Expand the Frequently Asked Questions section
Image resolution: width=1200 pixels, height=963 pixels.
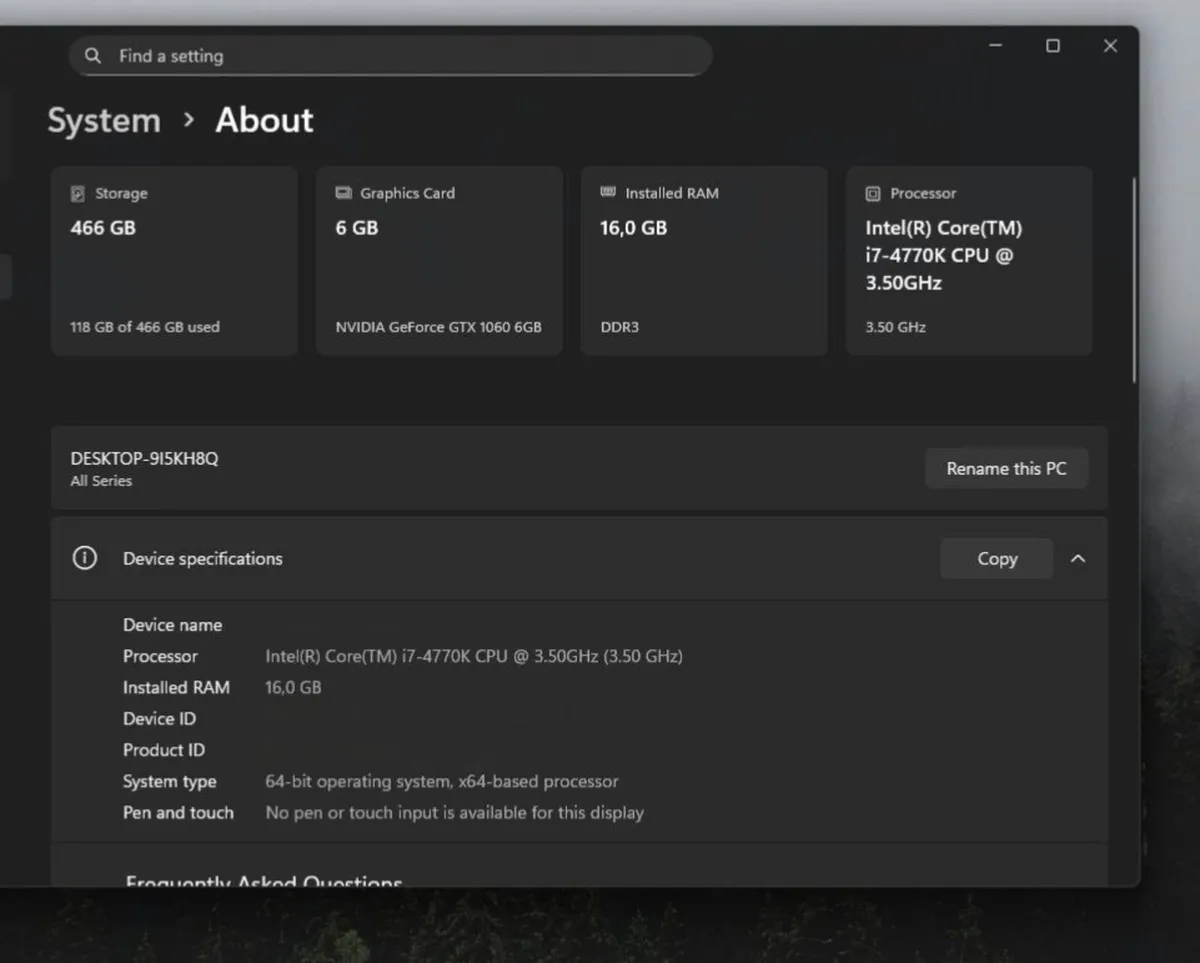[x=264, y=880]
